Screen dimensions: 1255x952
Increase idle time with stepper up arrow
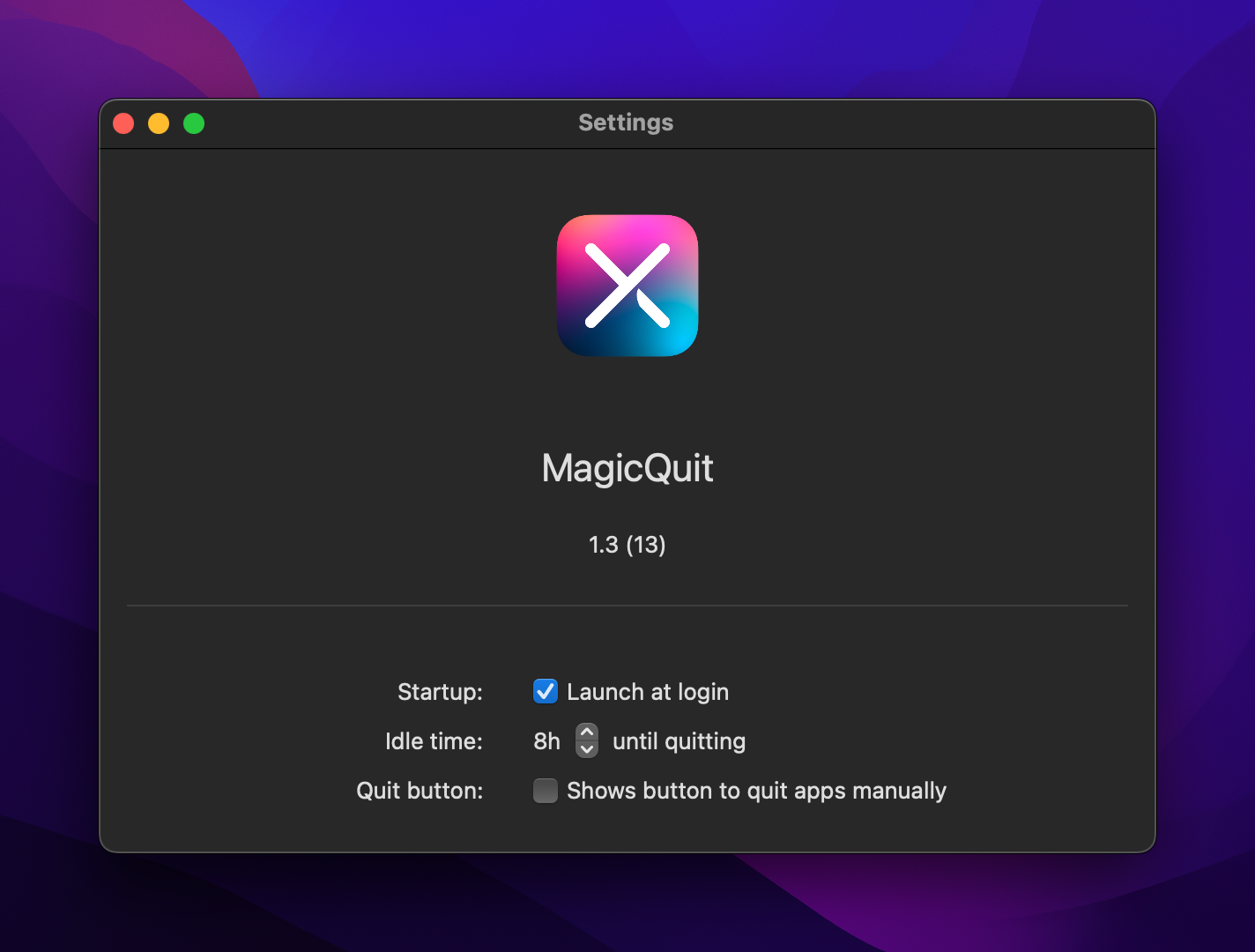click(587, 733)
